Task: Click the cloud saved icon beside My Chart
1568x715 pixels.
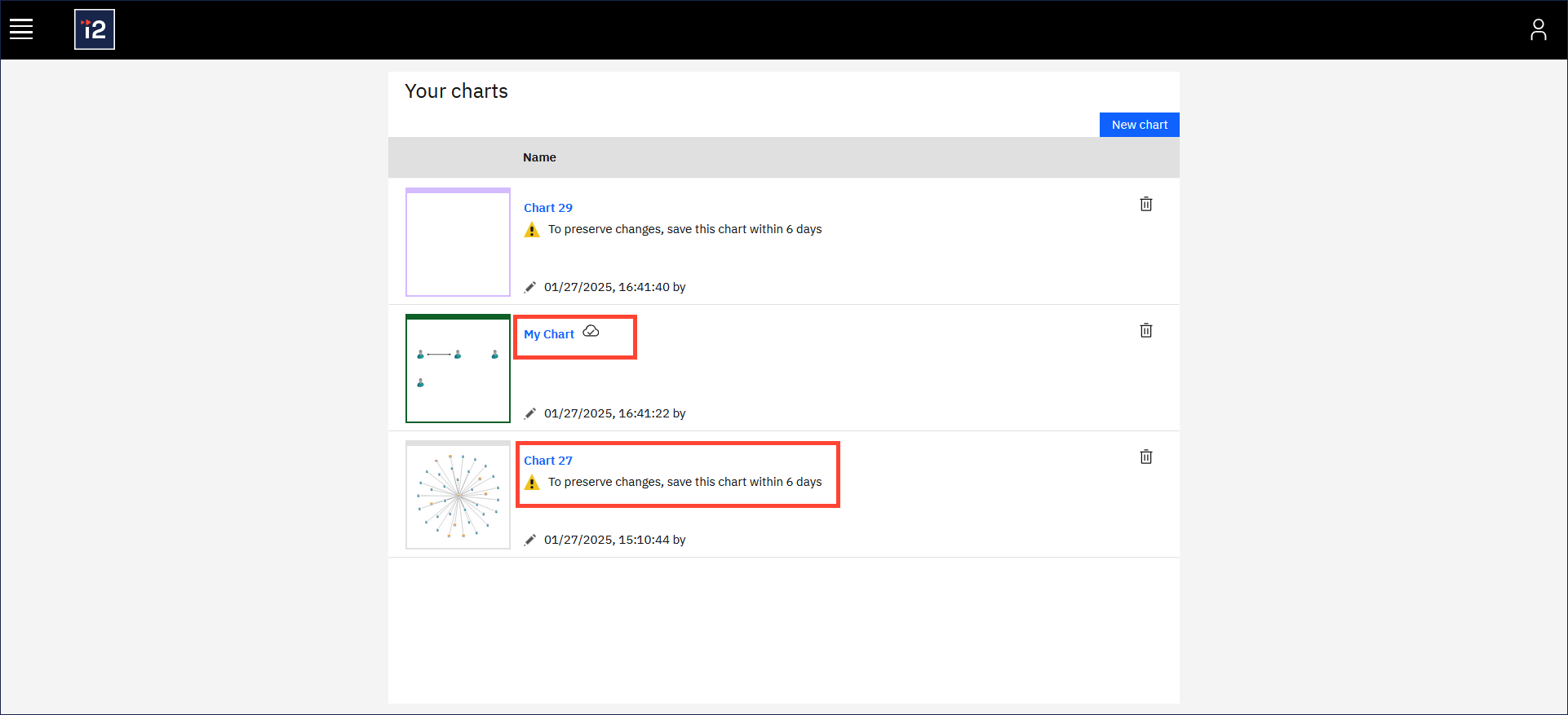Action: tap(591, 331)
